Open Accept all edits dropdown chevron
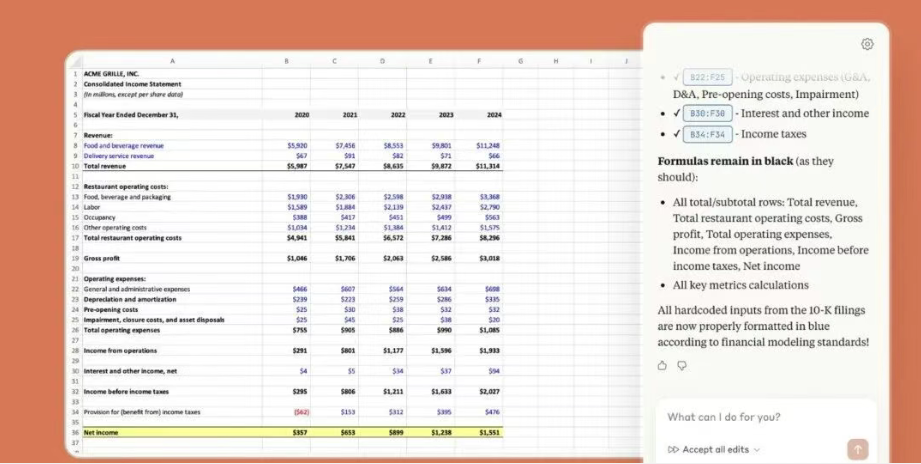 click(757, 450)
